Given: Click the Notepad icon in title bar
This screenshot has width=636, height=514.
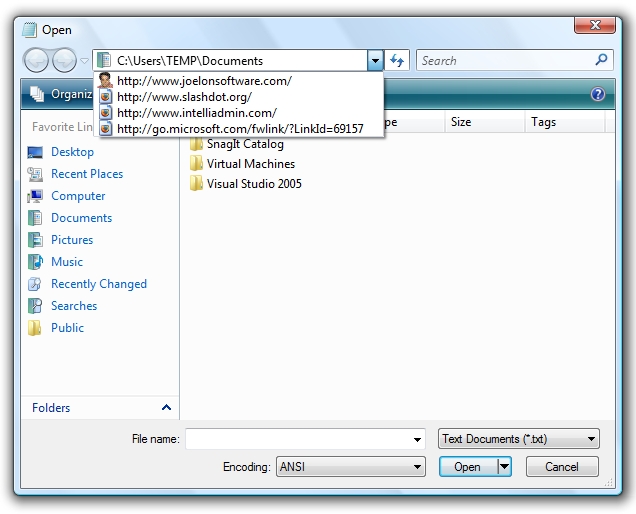Looking at the screenshot, I should (30, 30).
